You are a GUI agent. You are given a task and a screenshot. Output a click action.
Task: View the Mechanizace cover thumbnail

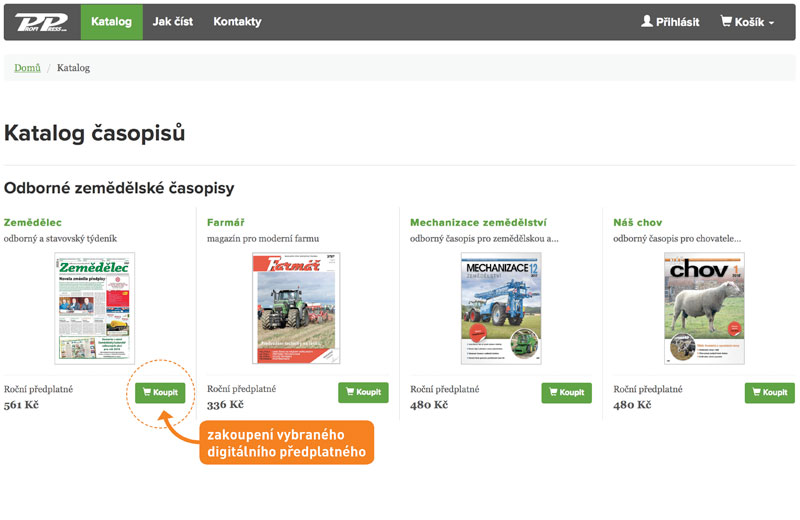tap(501, 308)
